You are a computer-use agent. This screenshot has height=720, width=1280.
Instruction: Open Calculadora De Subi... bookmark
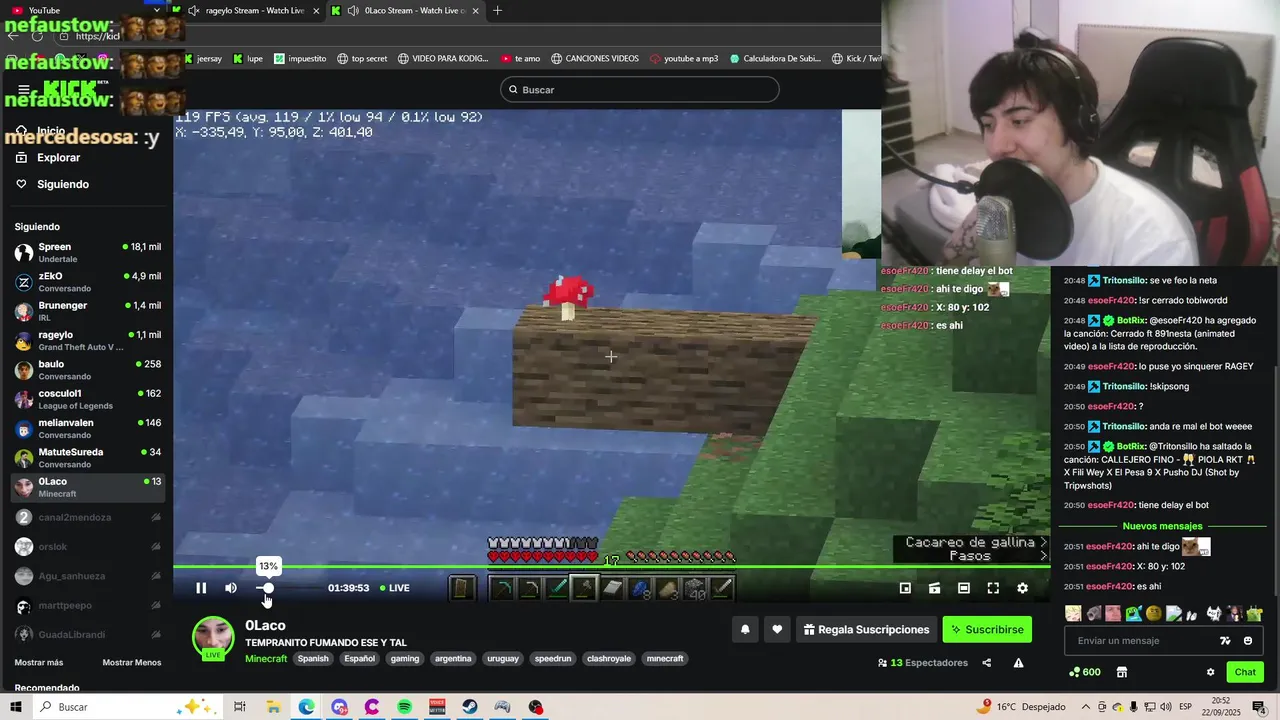point(774,59)
